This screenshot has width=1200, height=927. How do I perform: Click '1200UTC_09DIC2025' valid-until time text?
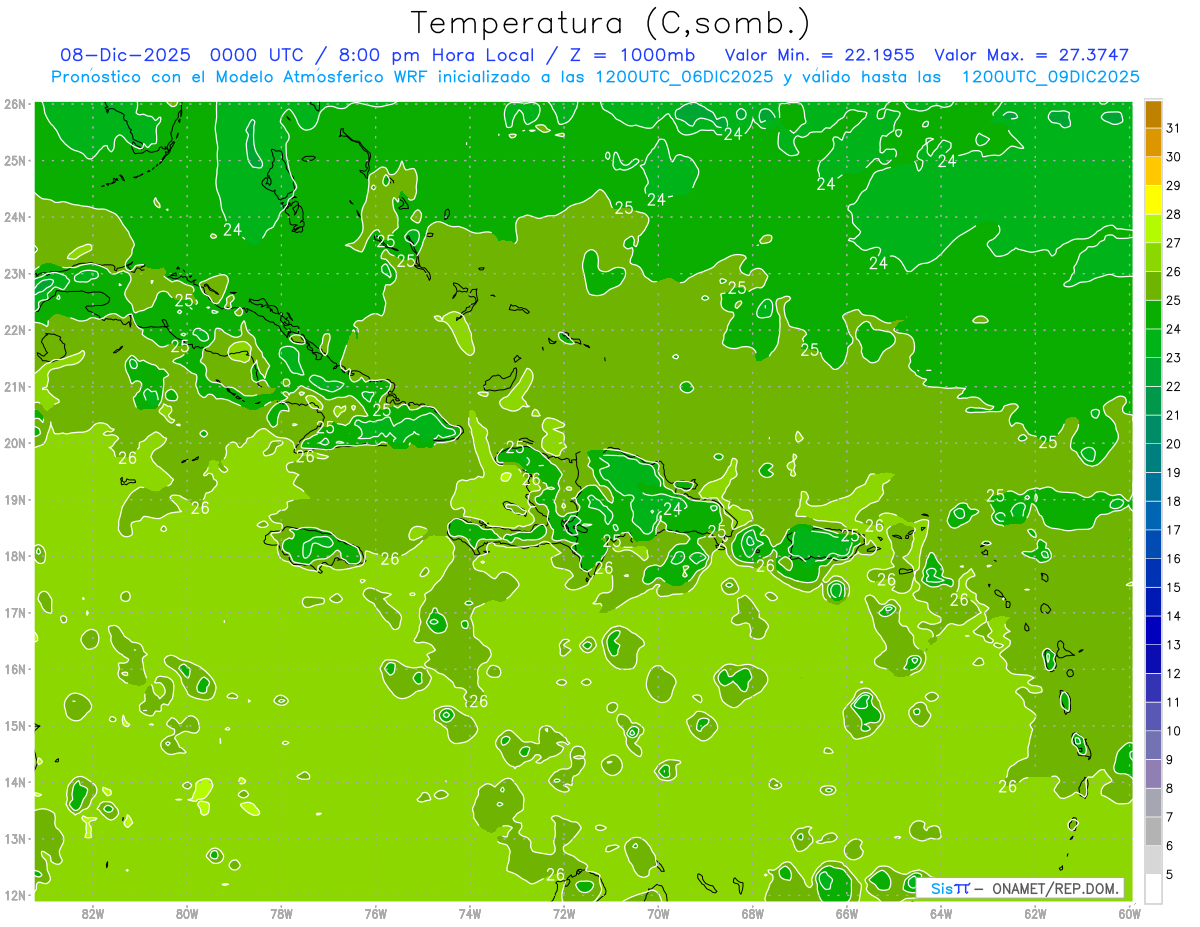coord(1050,77)
